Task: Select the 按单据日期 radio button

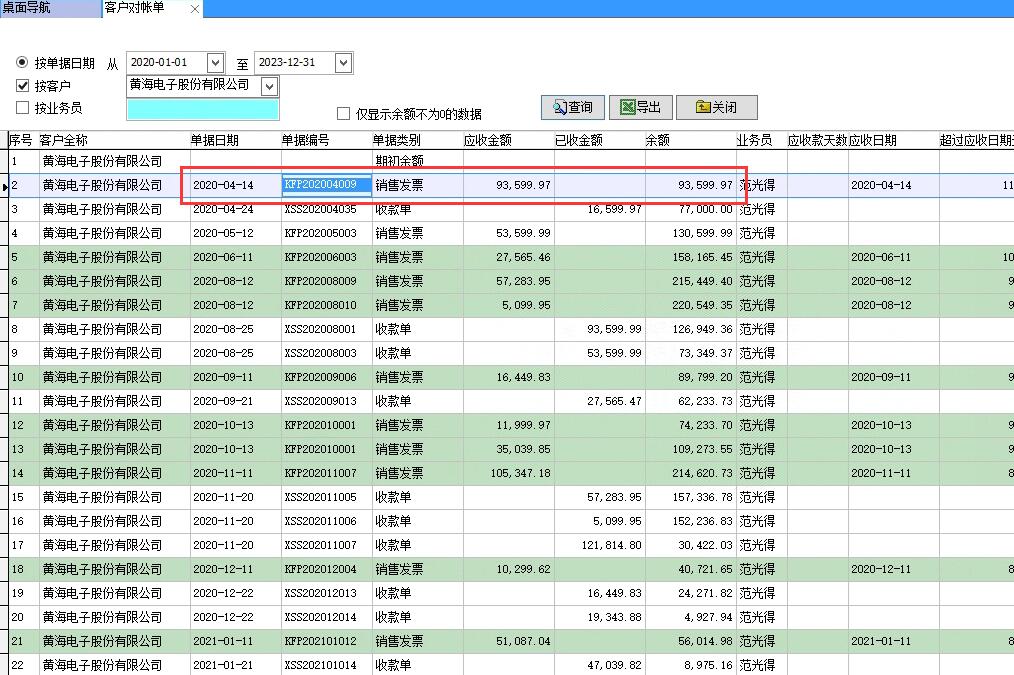Action: (x=22, y=62)
